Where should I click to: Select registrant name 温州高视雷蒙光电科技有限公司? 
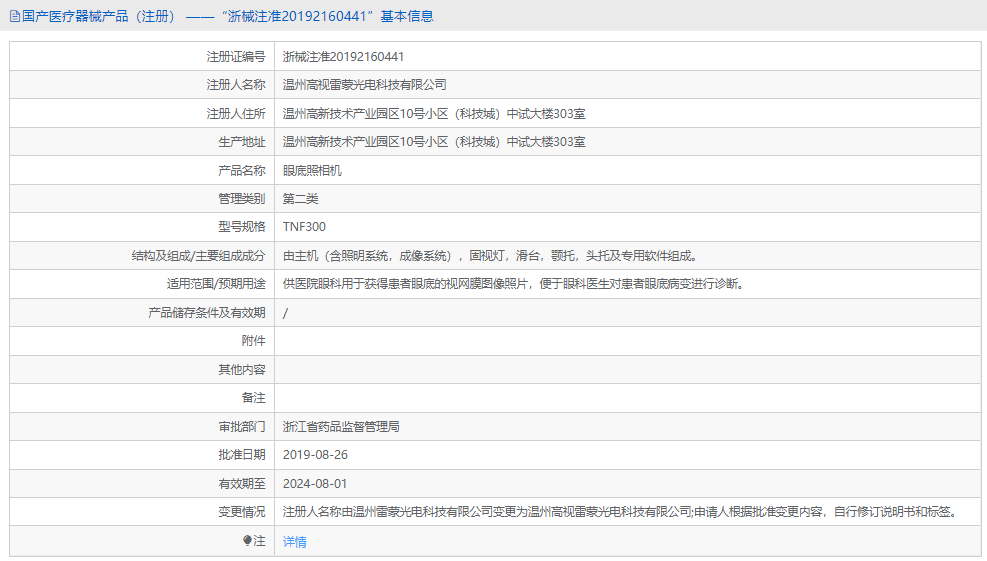pos(364,85)
